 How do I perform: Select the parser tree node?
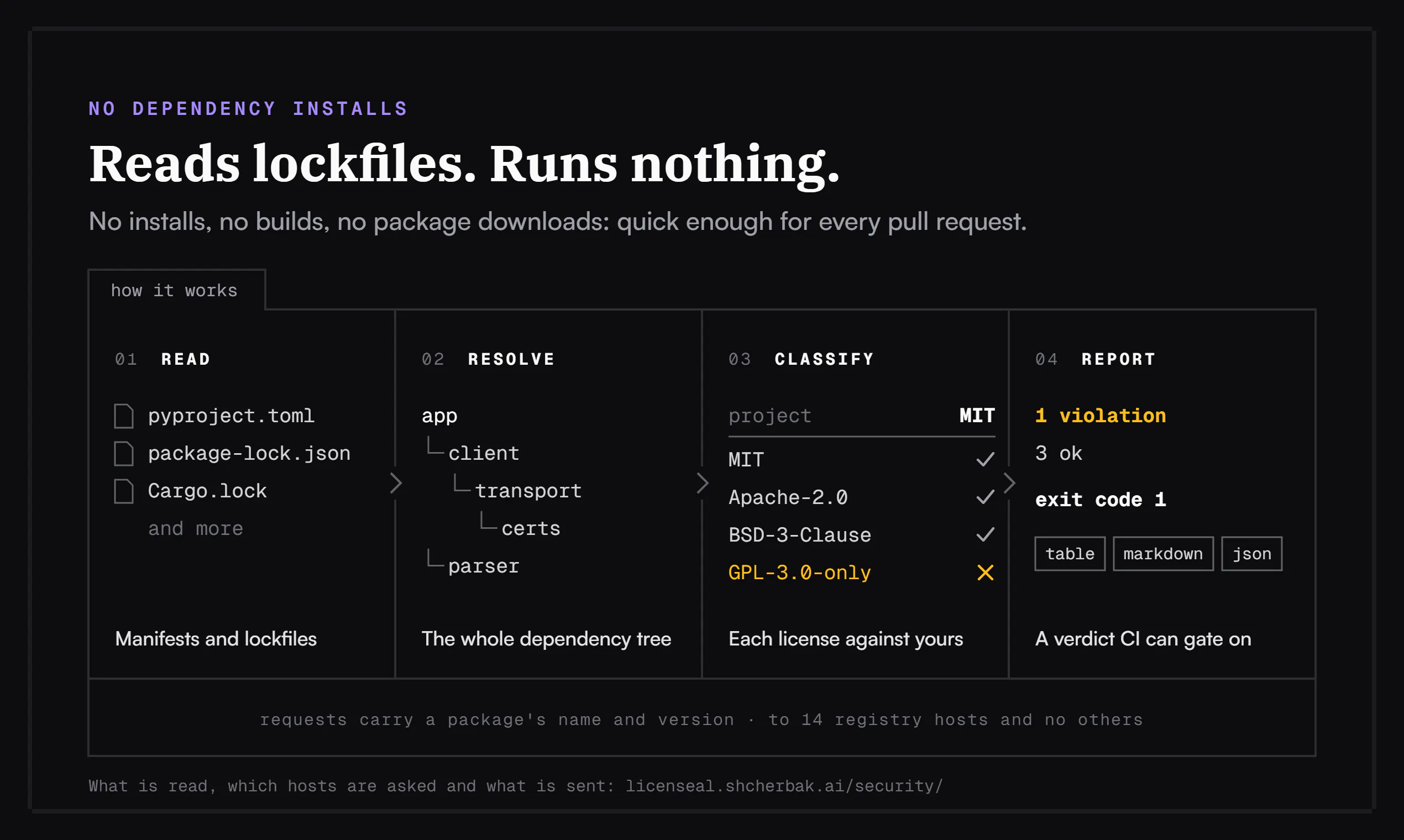coord(484,566)
